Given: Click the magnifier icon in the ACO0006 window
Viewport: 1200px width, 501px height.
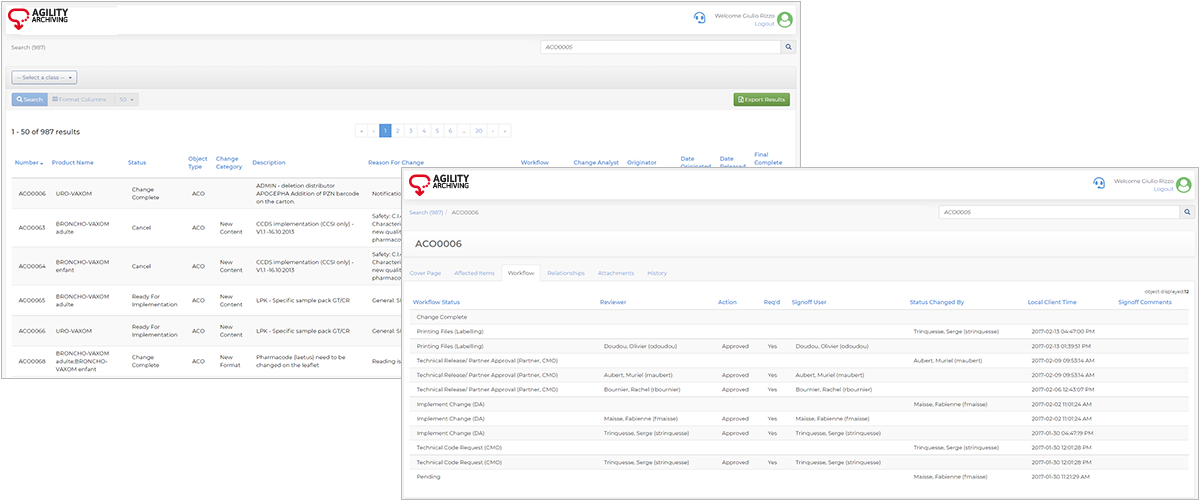Looking at the screenshot, I should [x=1187, y=212].
